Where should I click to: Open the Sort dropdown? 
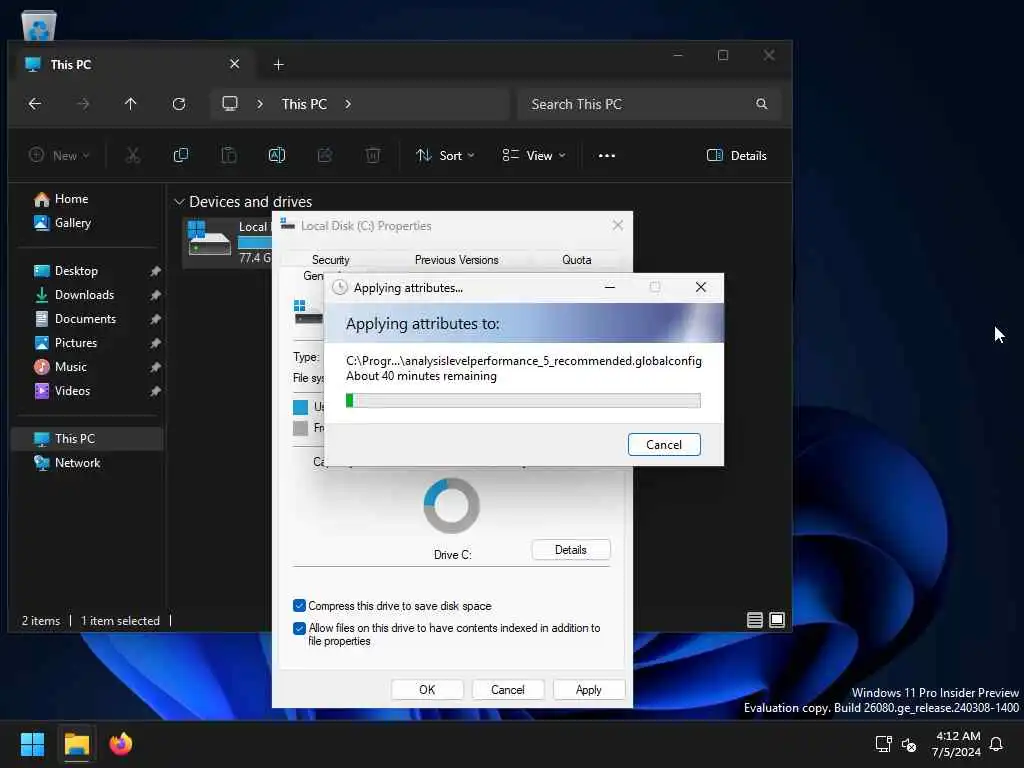click(x=445, y=155)
